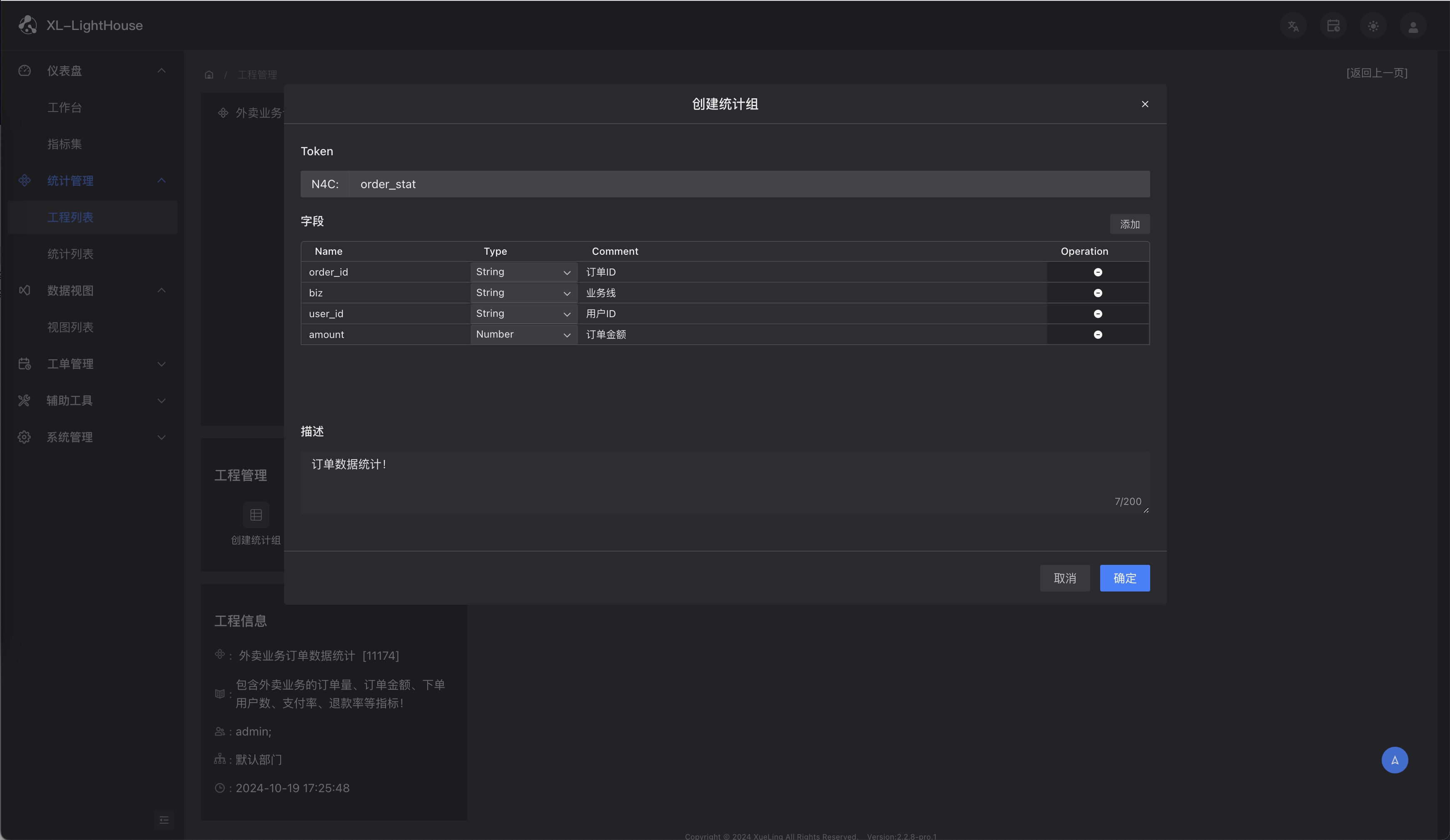Viewport: 1450px width, 840px height.
Task: Open 工单管理 menu section
Action: pos(92,364)
